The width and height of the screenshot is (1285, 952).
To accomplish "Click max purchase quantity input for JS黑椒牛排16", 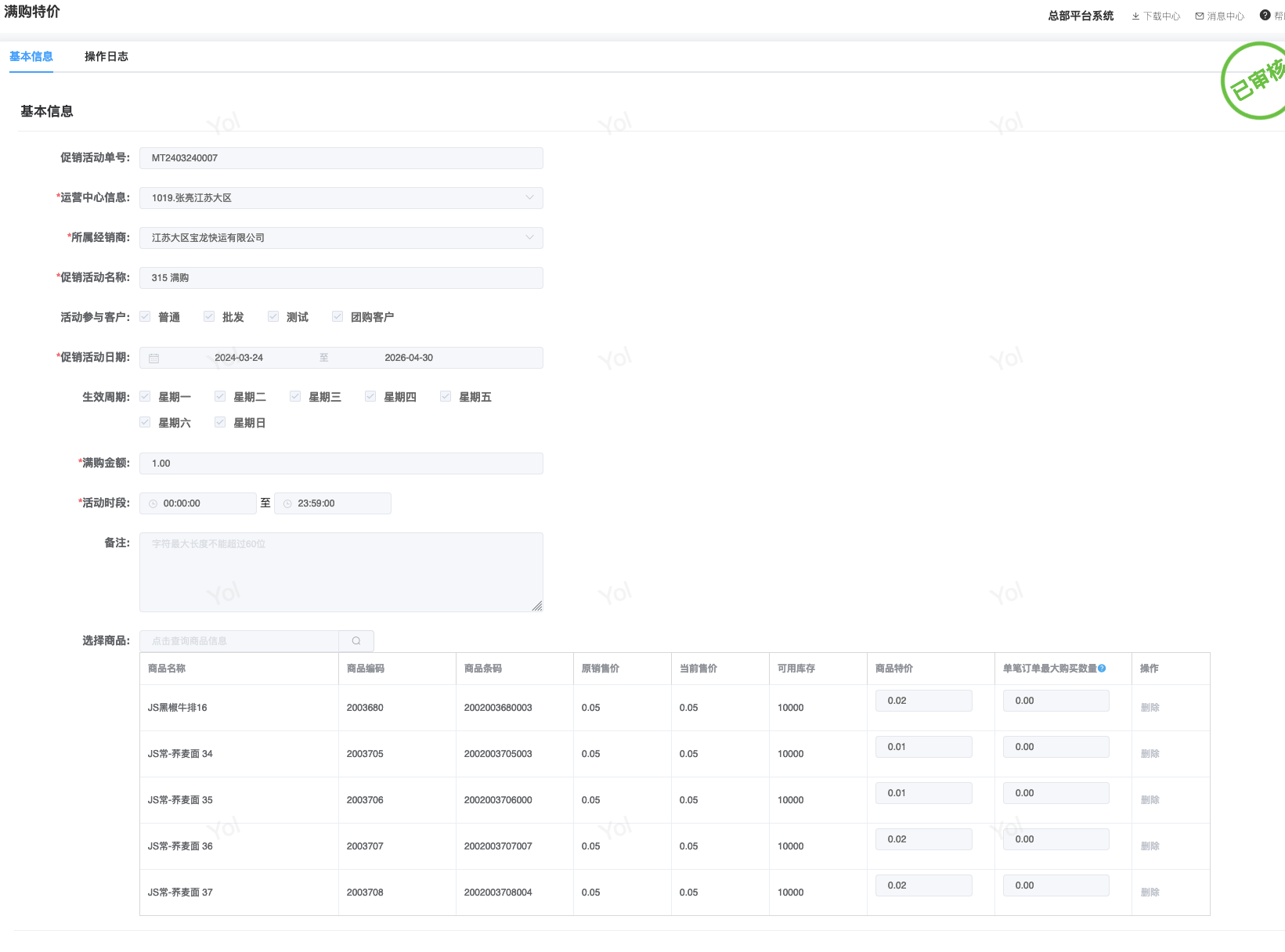I will [1056, 701].
